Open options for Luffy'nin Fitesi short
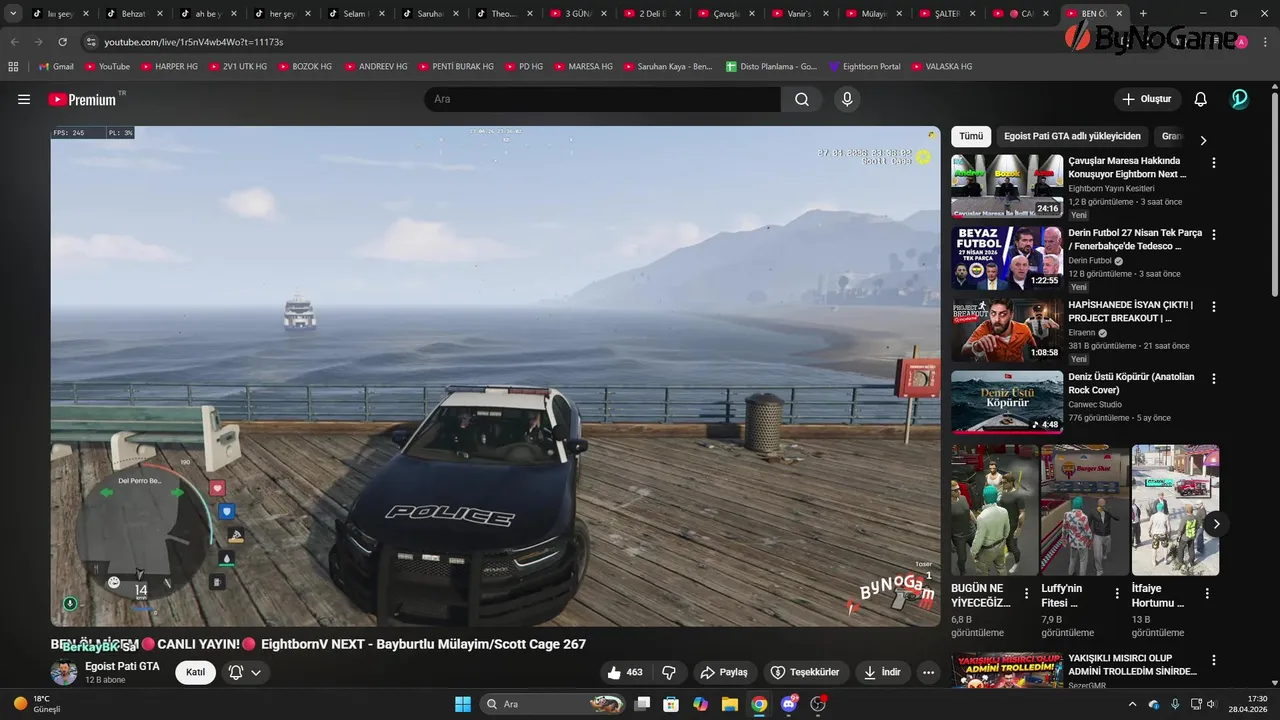This screenshot has height=720, width=1280. (1117, 592)
